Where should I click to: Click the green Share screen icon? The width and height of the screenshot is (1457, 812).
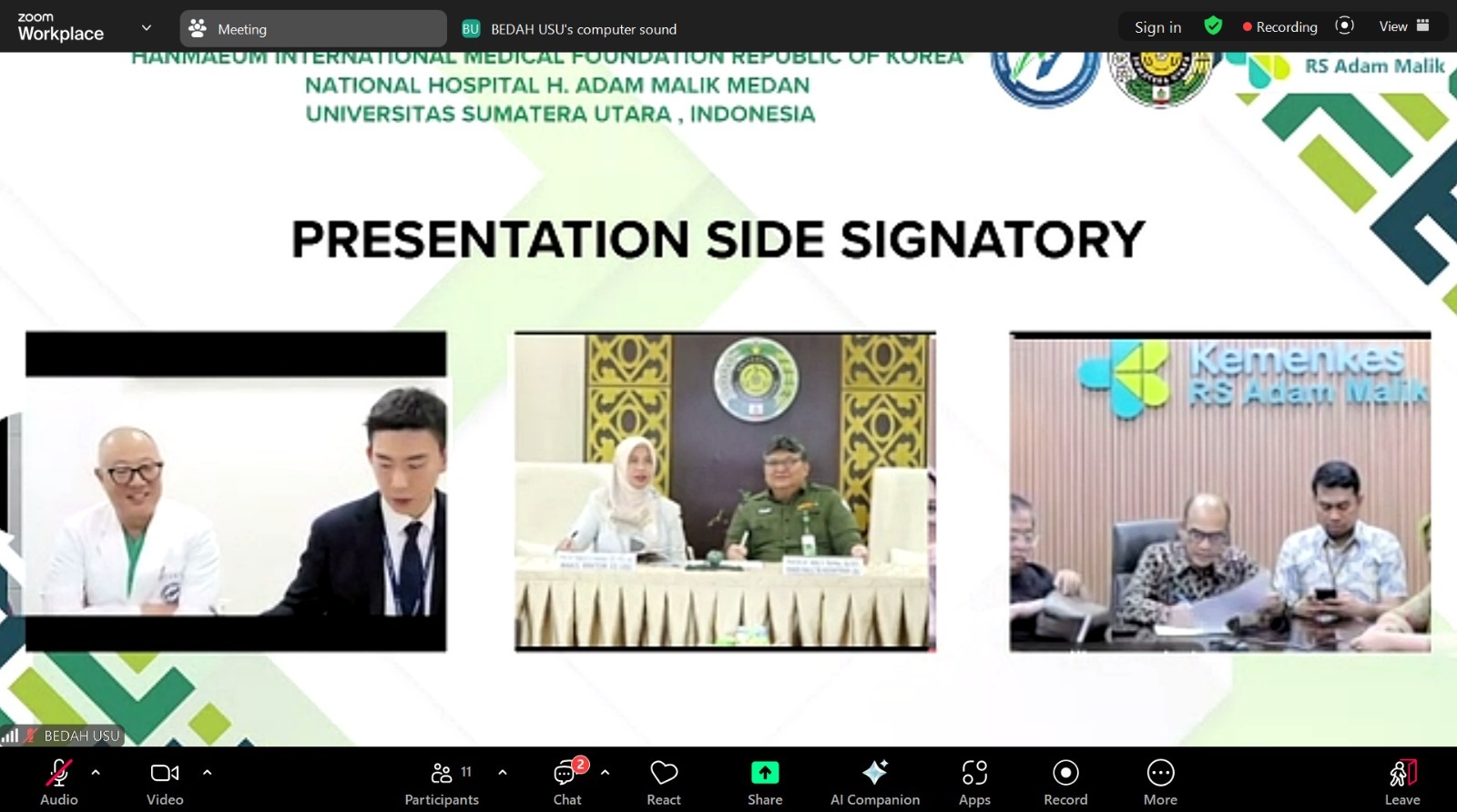tap(765, 773)
